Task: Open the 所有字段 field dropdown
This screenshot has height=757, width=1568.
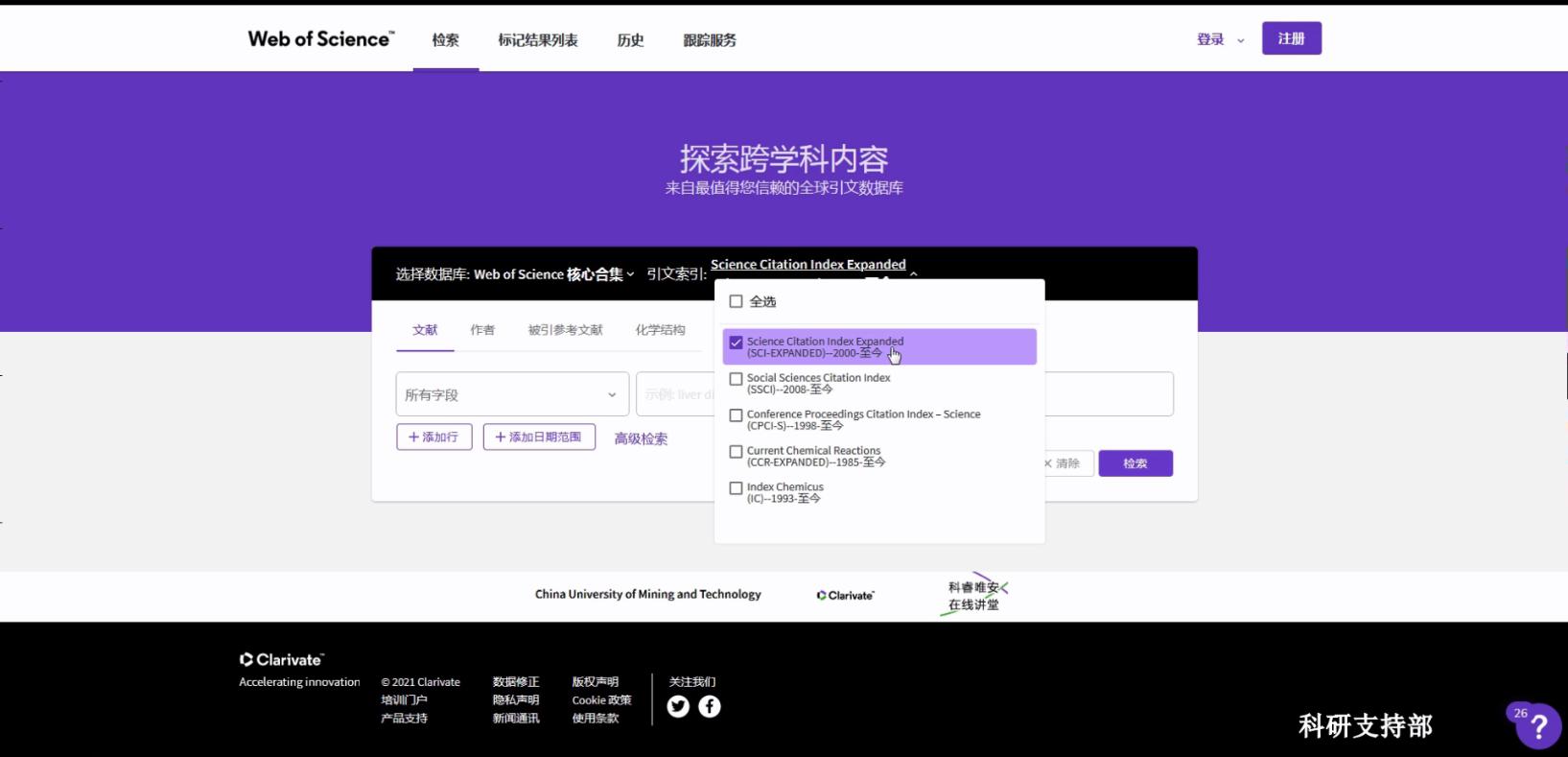Action: pyautogui.click(x=512, y=394)
